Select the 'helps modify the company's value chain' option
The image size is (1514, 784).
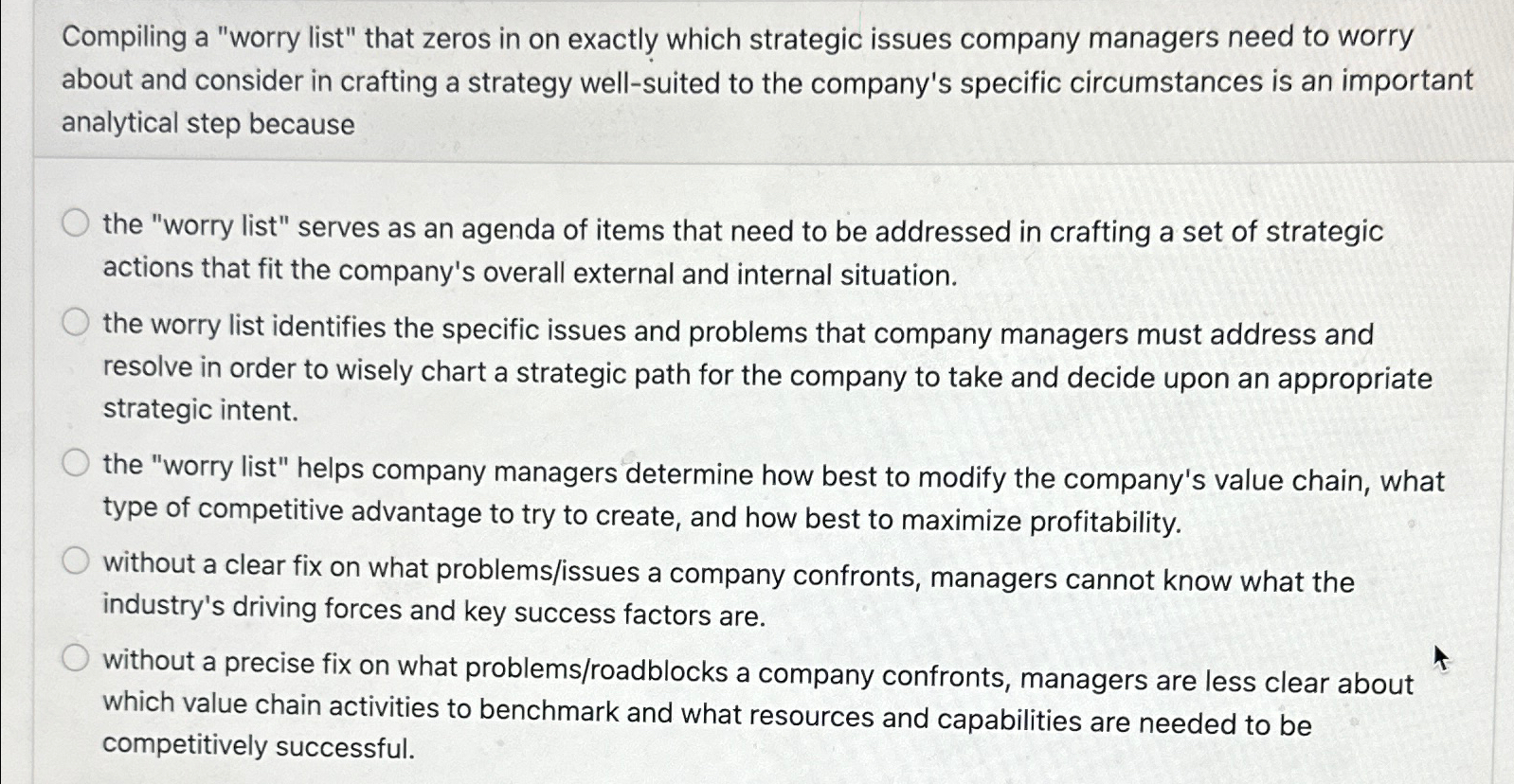[x=76, y=461]
